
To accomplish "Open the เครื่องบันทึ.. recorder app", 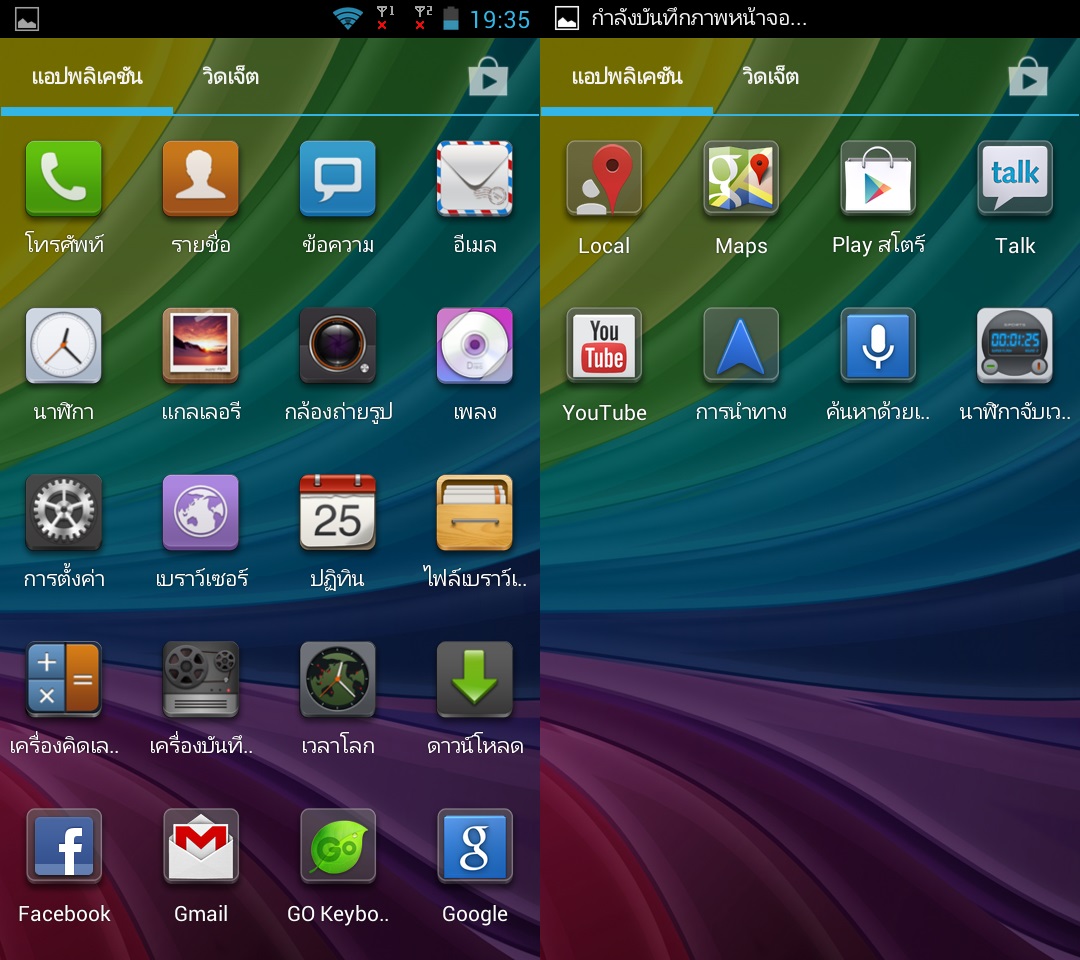I will coord(200,679).
